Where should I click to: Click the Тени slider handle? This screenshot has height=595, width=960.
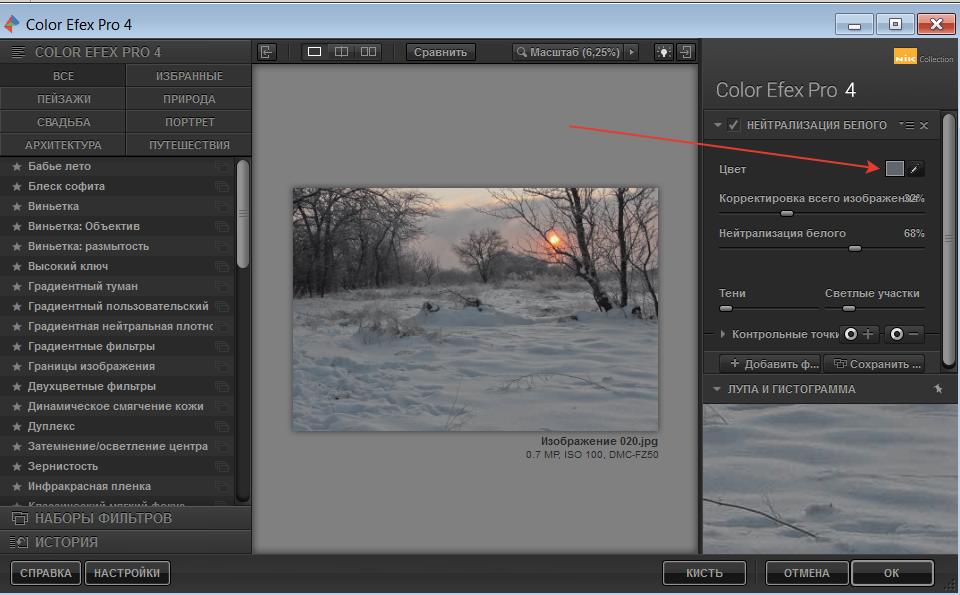pyautogui.click(x=726, y=309)
